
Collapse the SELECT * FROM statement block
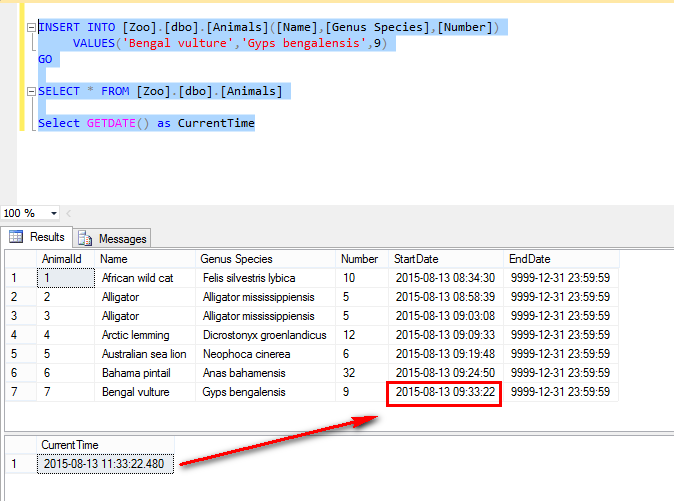point(31,92)
